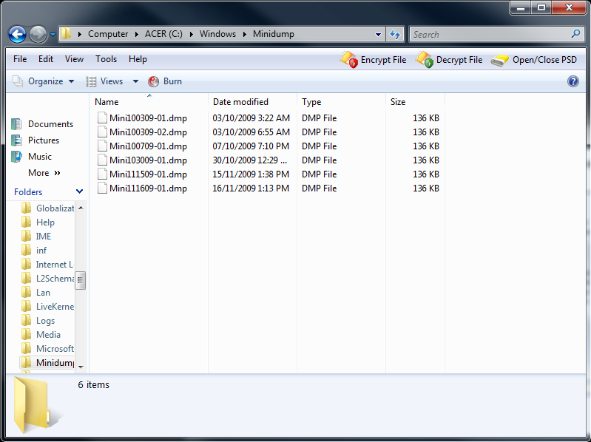Click the date 16/11/2009 1:13 PM
Viewport: 591px width, 442px height.
(251, 188)
